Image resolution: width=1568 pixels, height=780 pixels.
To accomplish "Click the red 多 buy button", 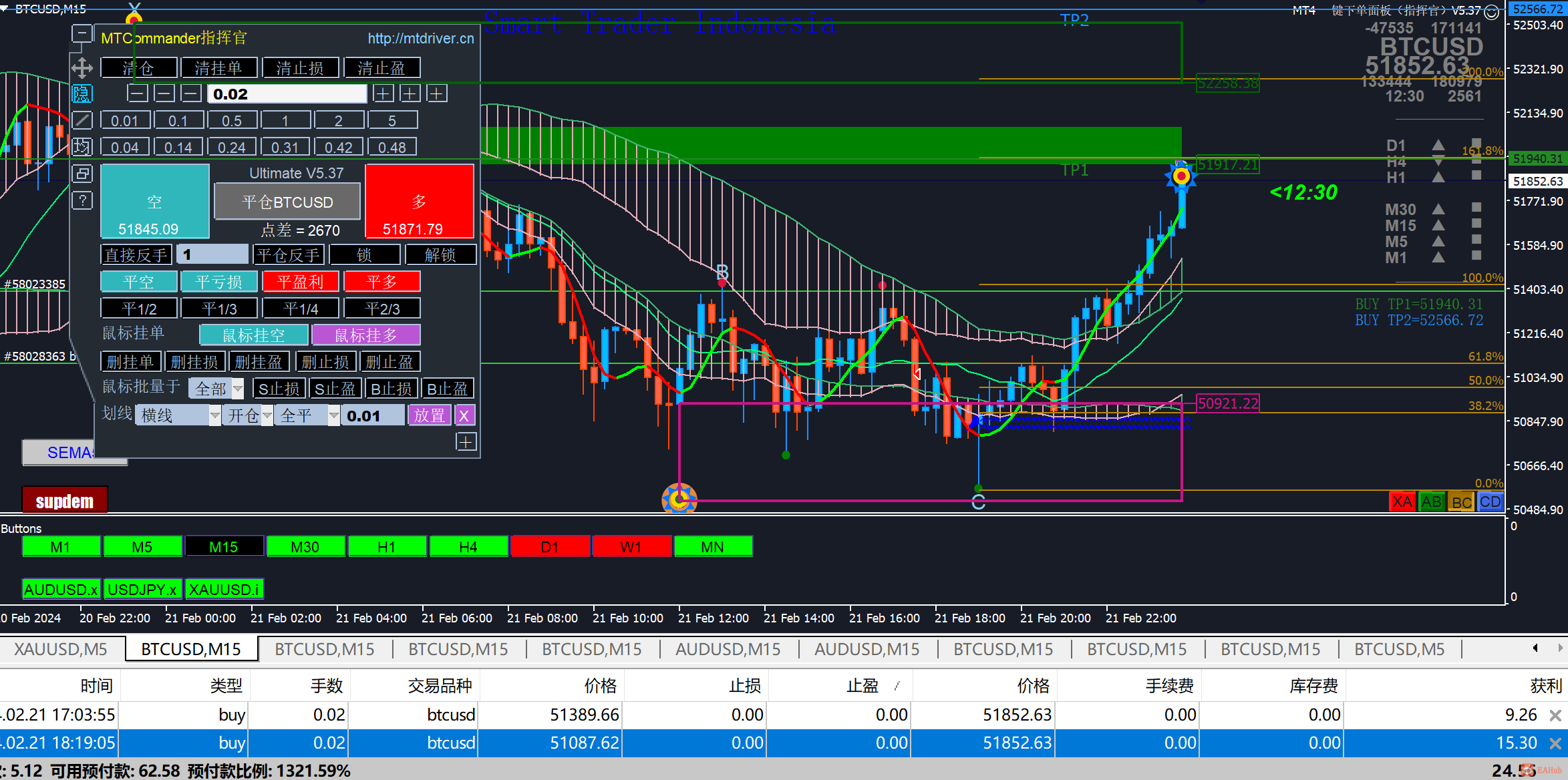I will coord(419,202).
